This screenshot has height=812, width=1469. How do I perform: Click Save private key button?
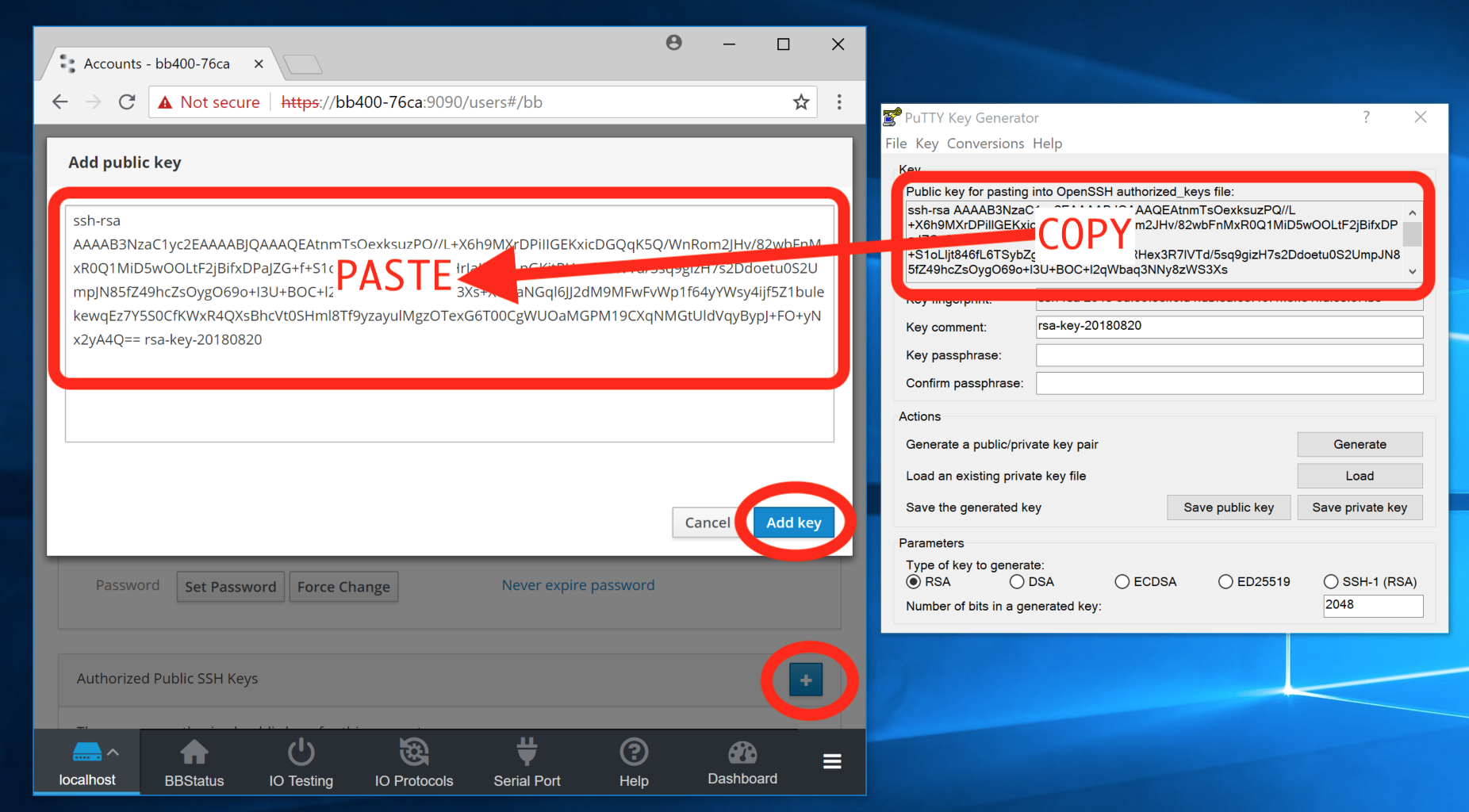(x=1360, y=507)
